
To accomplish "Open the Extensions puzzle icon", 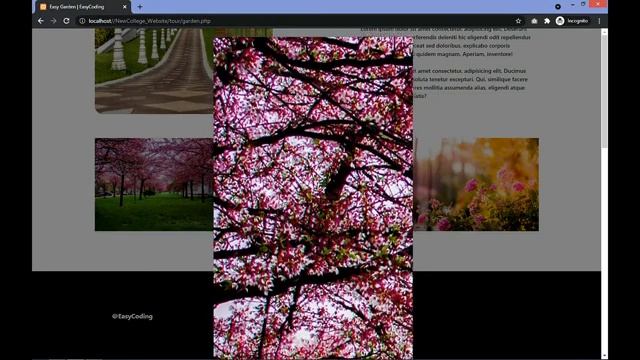I will pos(547,21).
